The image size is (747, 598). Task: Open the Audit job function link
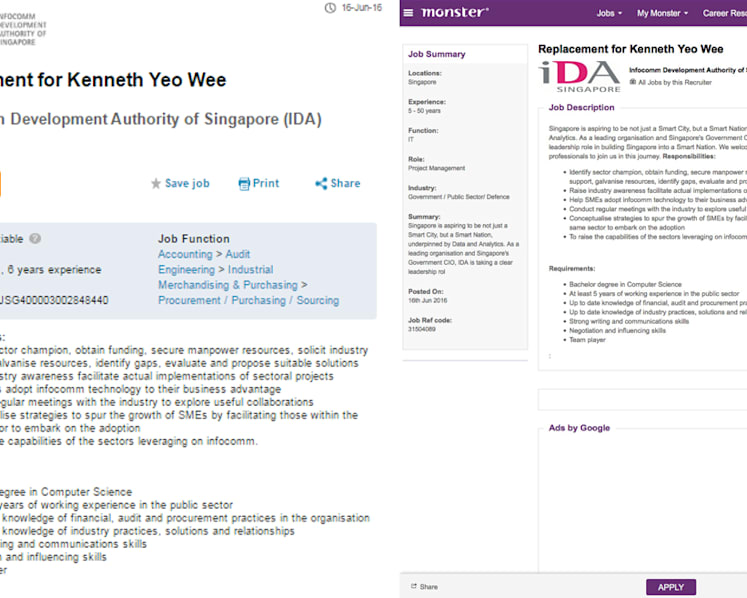click(x=238, y=254)
